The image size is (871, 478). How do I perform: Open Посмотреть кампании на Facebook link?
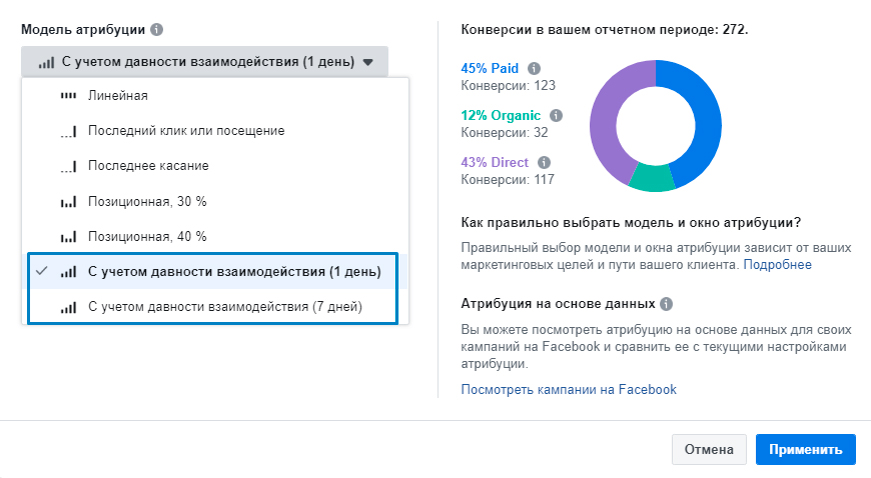click(568, 390)
